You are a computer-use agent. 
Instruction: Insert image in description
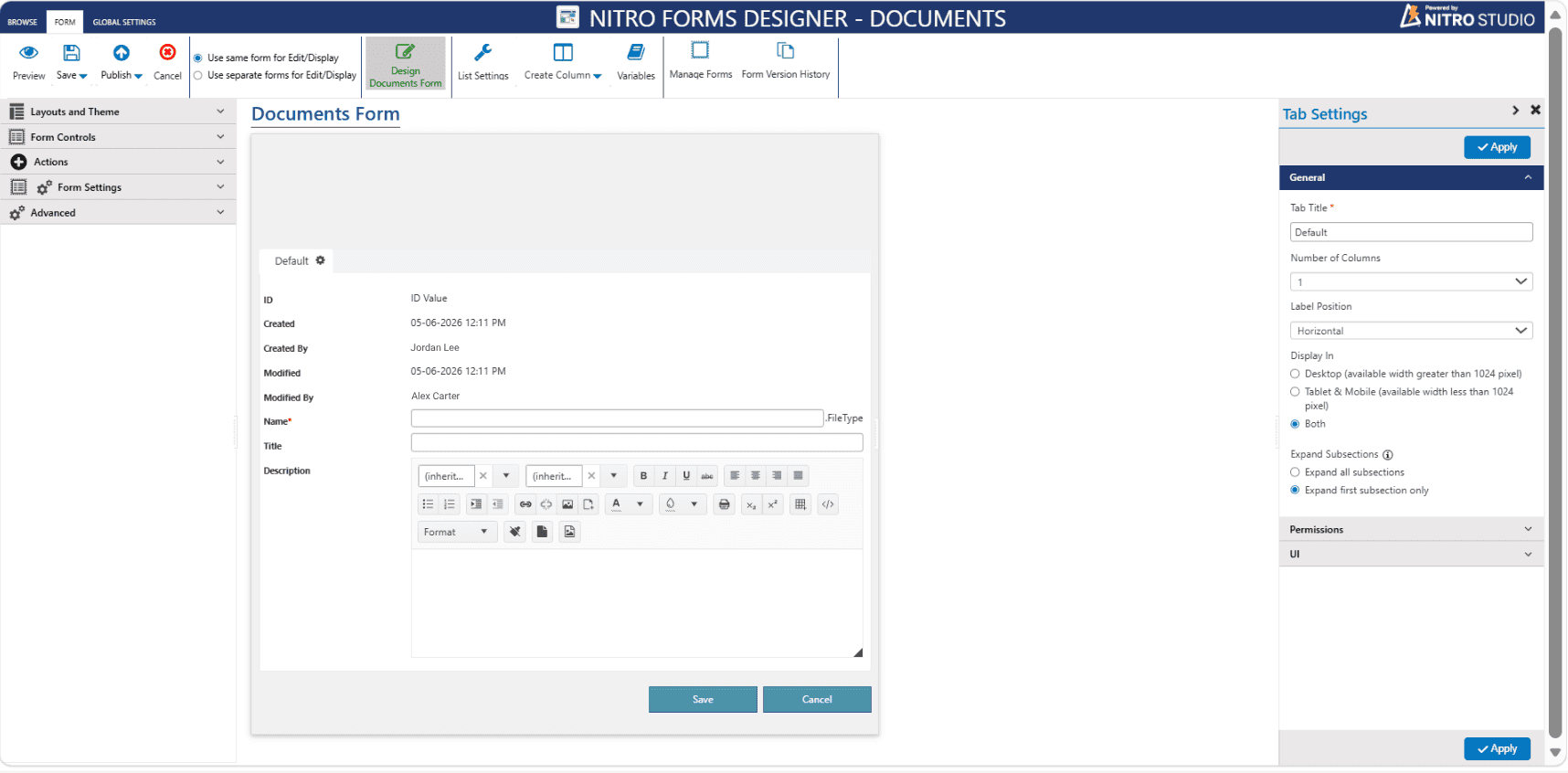point(567,504)
